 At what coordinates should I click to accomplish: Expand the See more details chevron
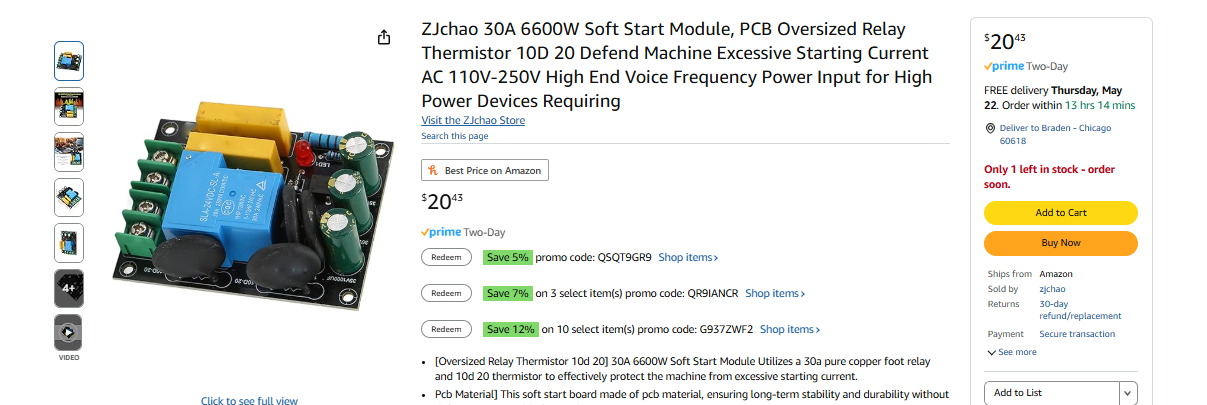991,352
